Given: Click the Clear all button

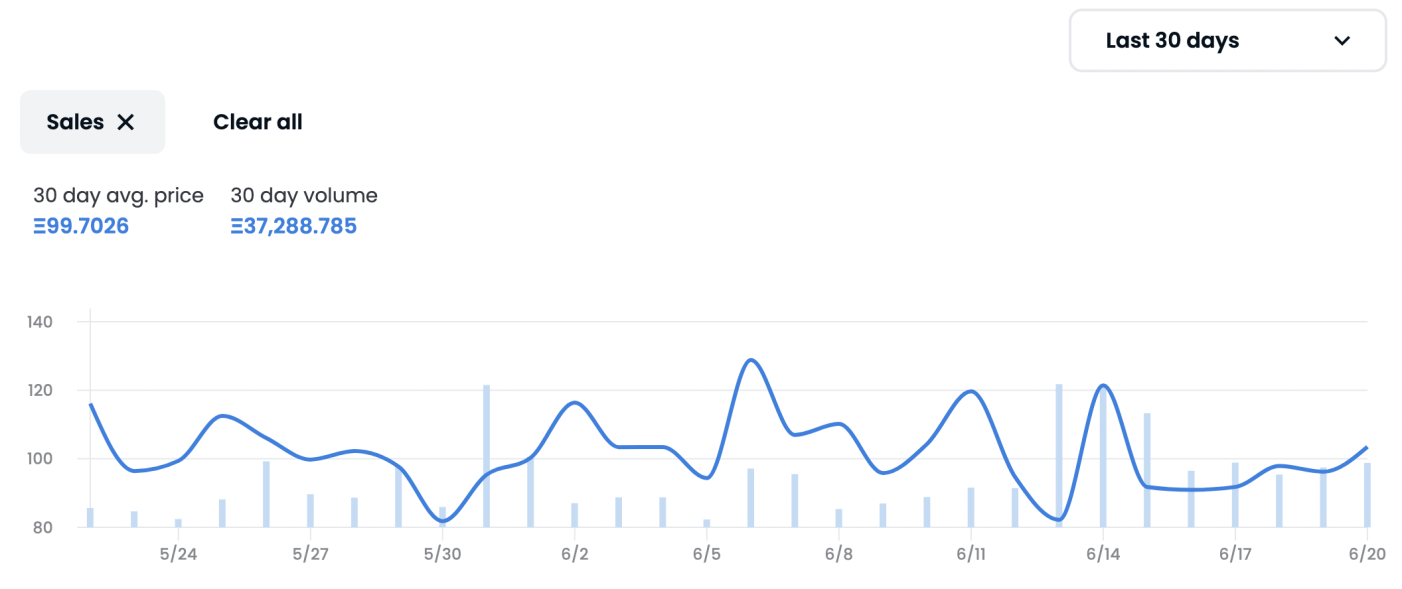Looking at the screenshot, I should 258,122.
